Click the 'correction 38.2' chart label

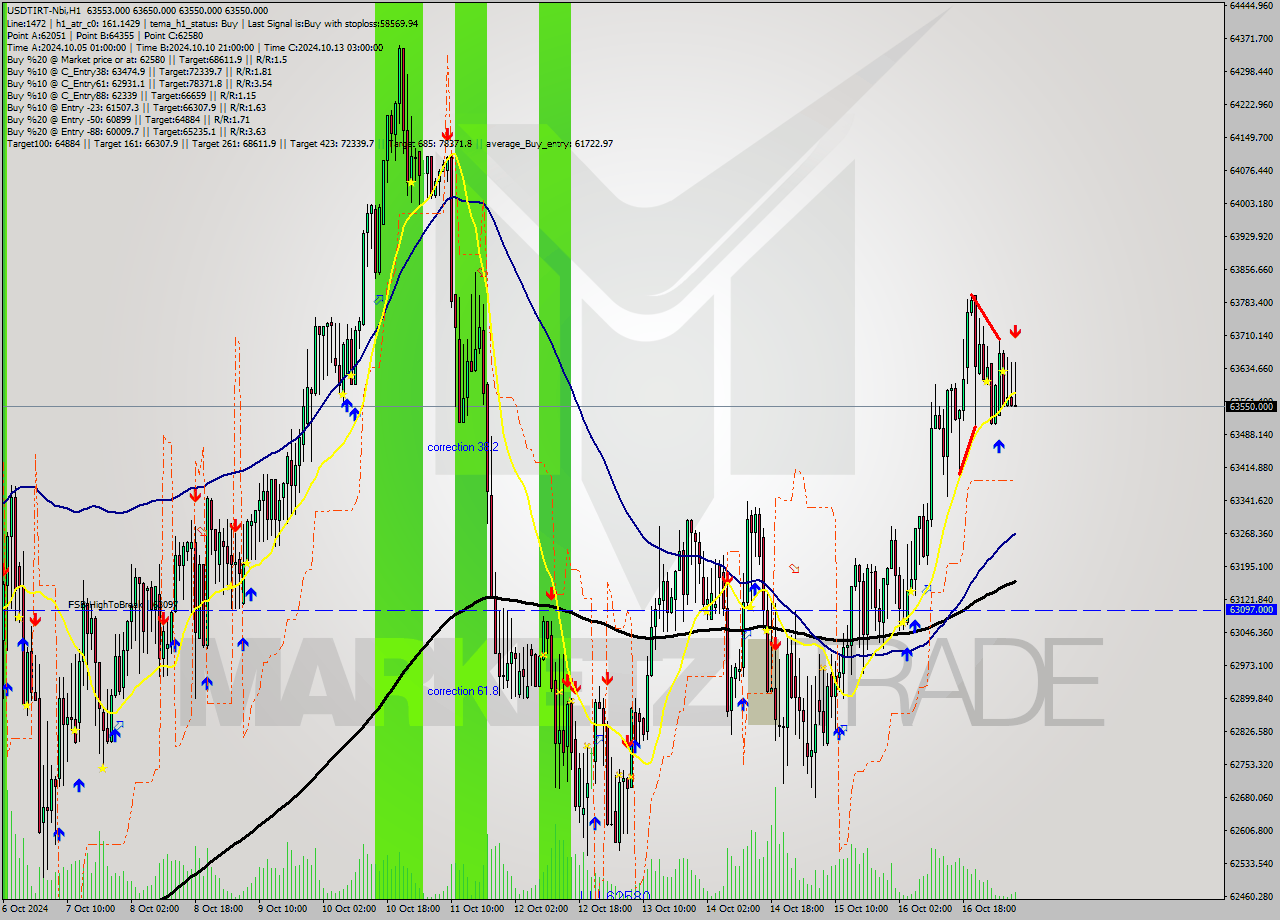click(463, 447)
